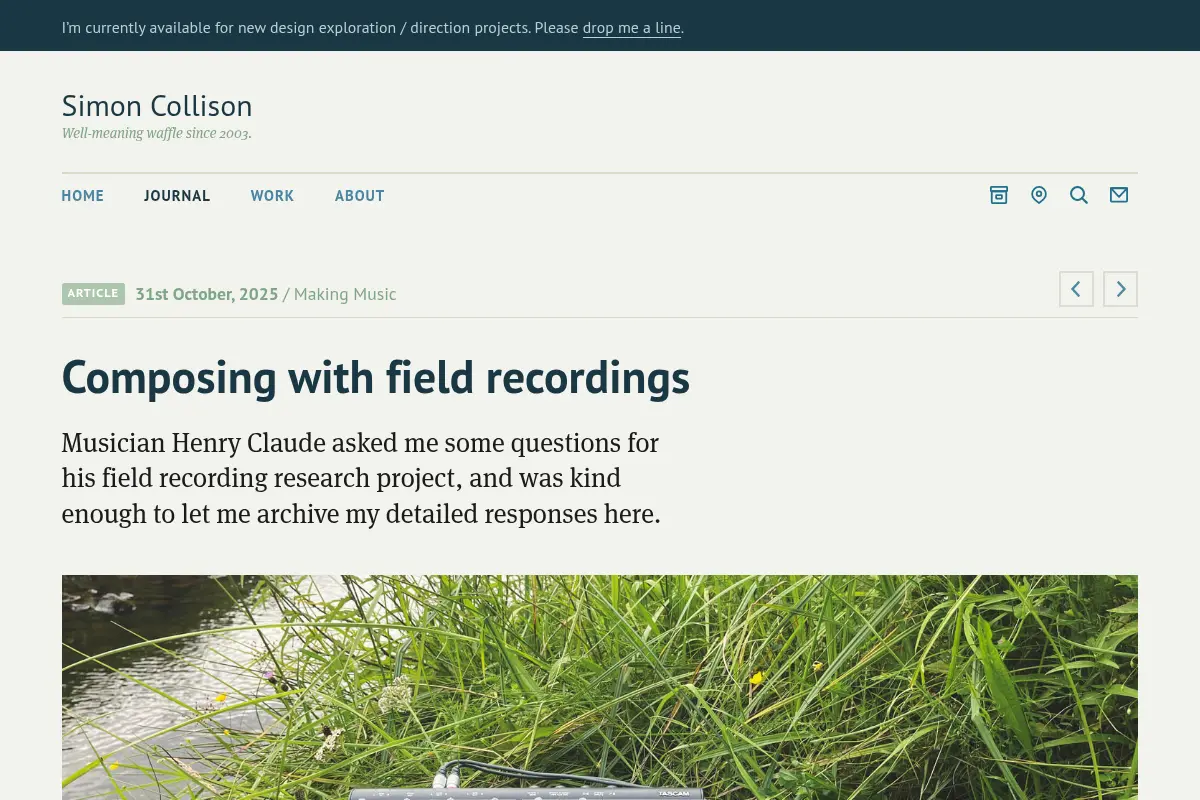Click the date 31st October, 2025
Screen dimensions: 1200x800
207,294
